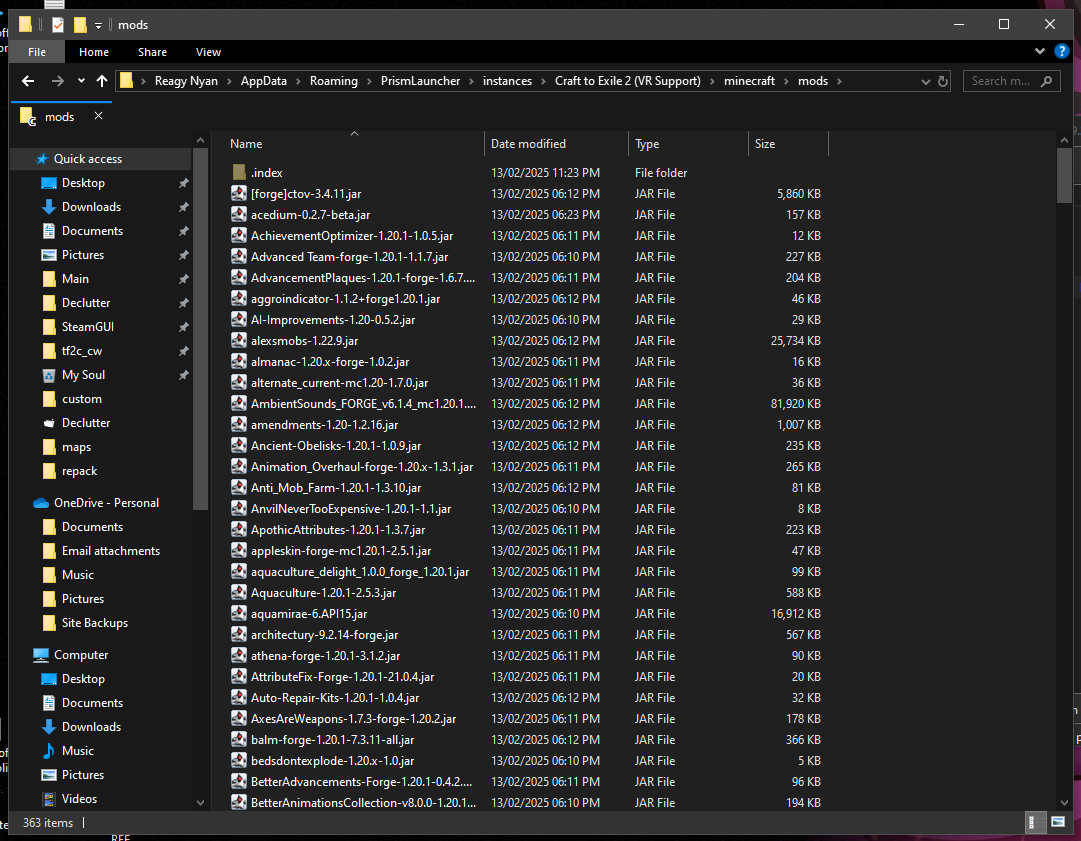This screenshot has height=841, width=1081.
Task: Open the recent locations dropdown arrow
Action: coord(81,81)
